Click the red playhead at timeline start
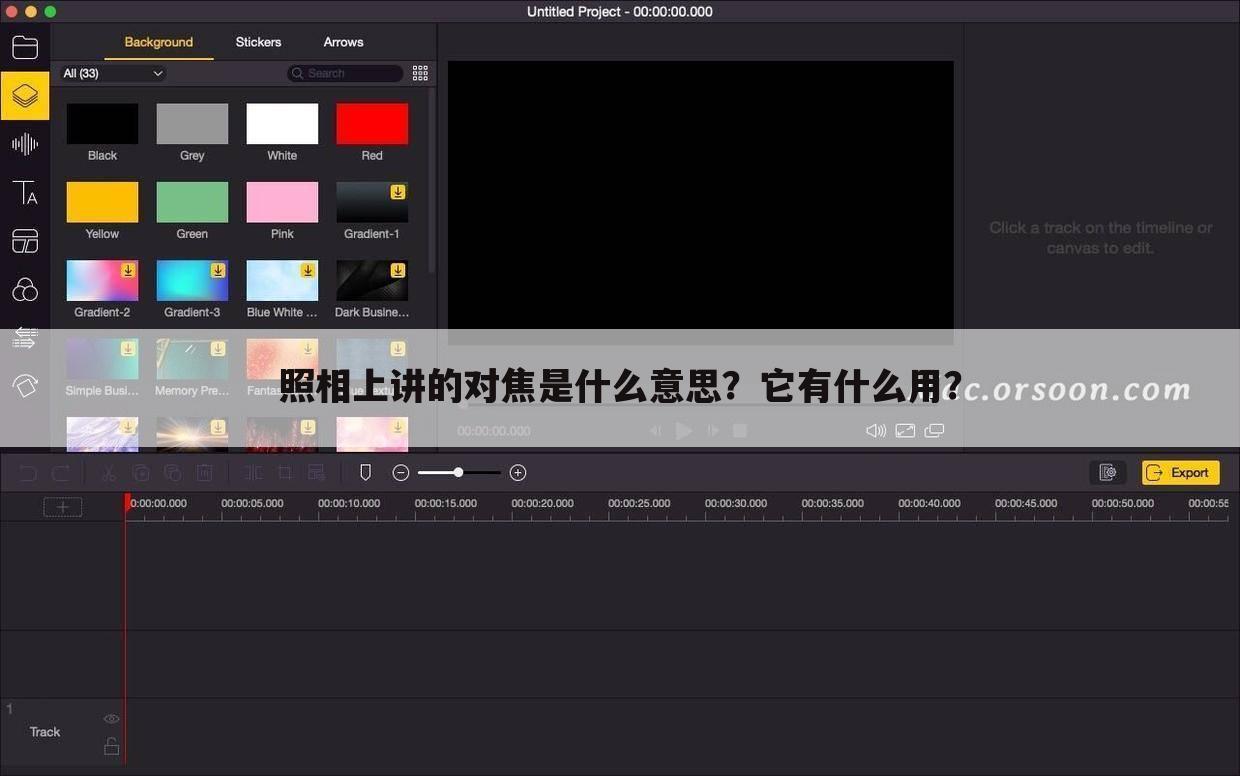This screenshot has height=776, width=1240. pos(126,503)
